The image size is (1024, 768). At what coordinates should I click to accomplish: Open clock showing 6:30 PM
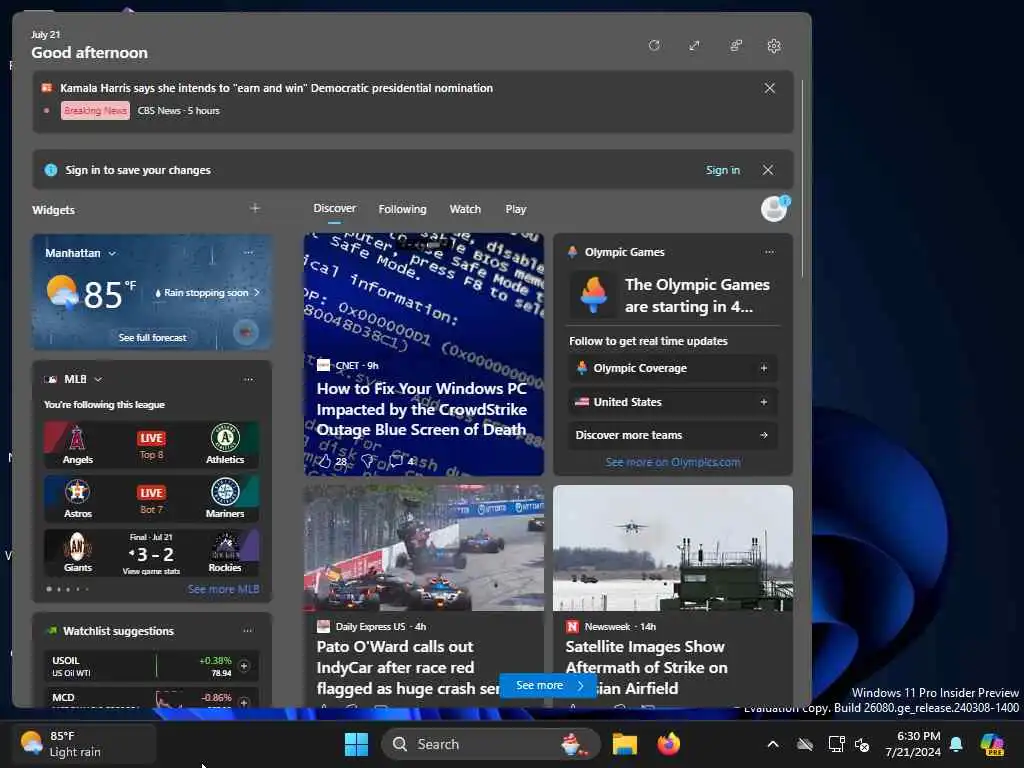912,744
